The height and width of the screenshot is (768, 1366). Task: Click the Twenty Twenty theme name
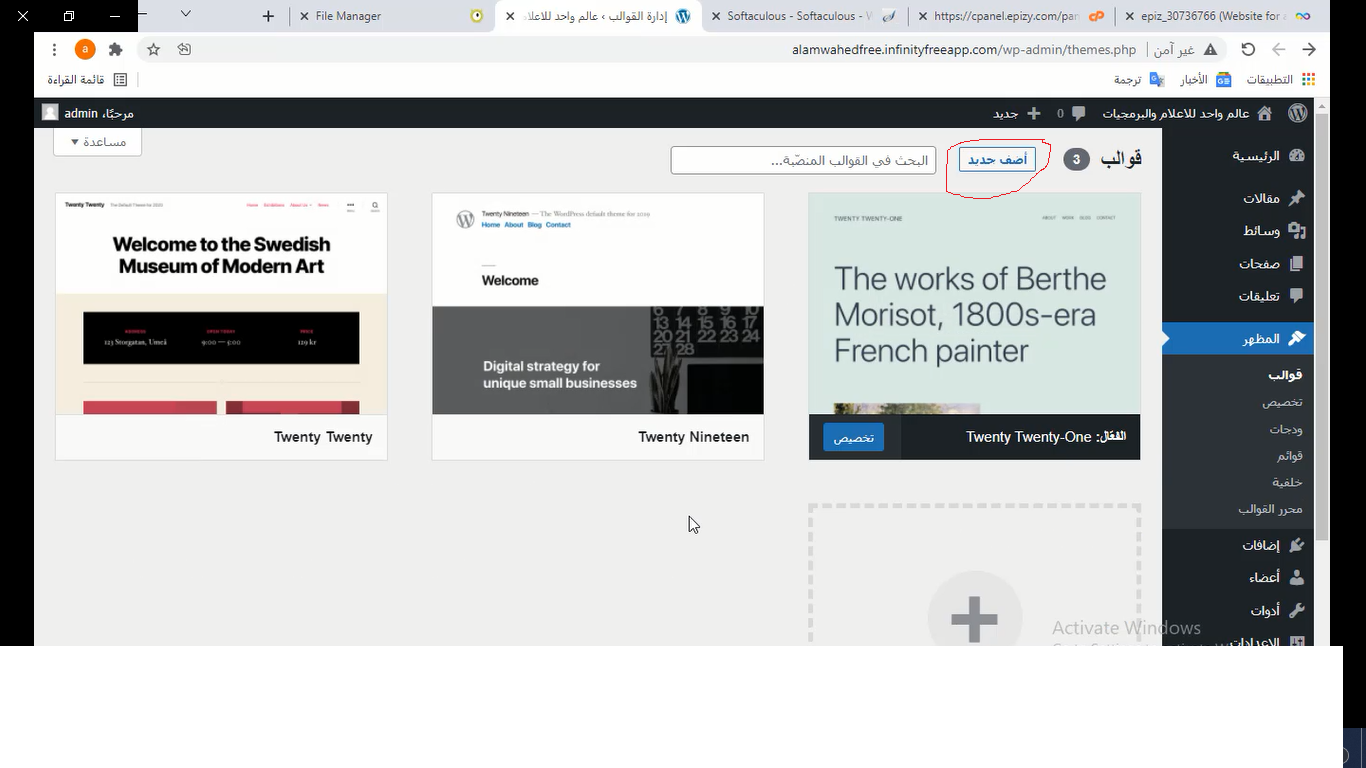(x=323, y=437)
